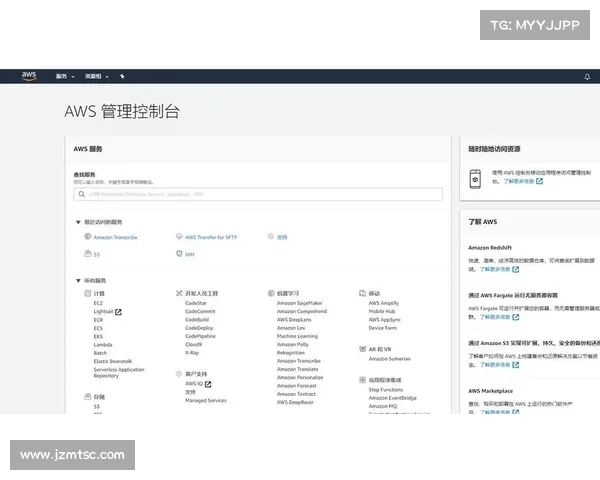Image resolution: width=600 pixels, height=480 pixels.
Task: Click the developer tools category icon
Action: (x=179, y=293)
